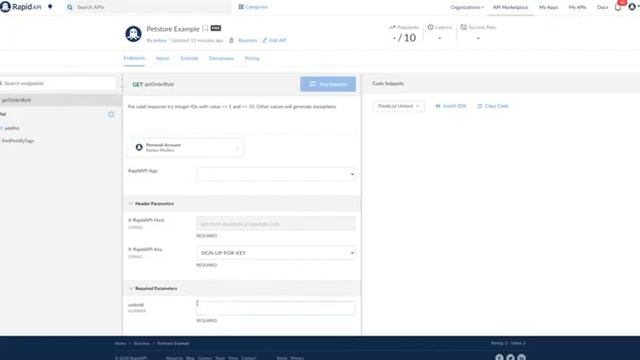Open the code language dropdown
This screenshot has width=640, height=360.
398,106
